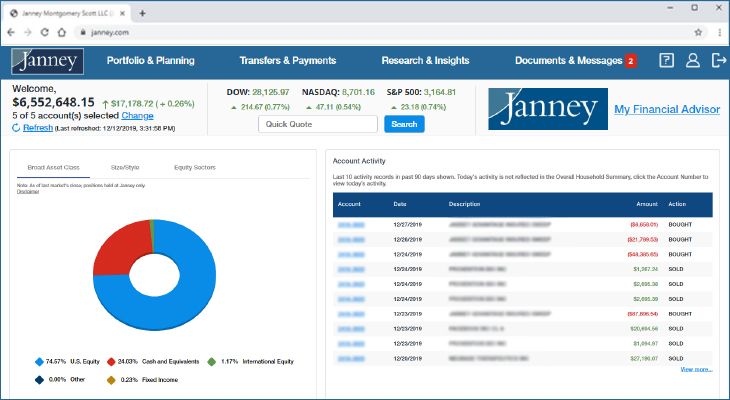This screenshot has width=730, height=400.
Task: Click the Account column header
Action: [349, 204]
